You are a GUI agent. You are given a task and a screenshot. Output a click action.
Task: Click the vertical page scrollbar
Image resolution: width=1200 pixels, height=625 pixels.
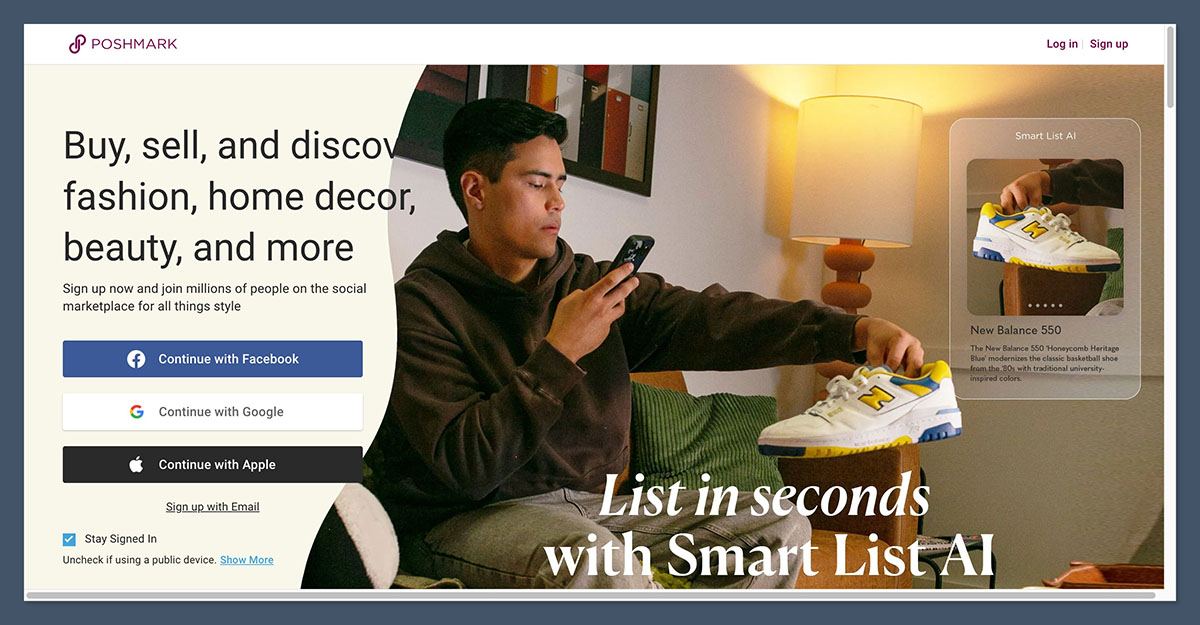(1171, 68)
